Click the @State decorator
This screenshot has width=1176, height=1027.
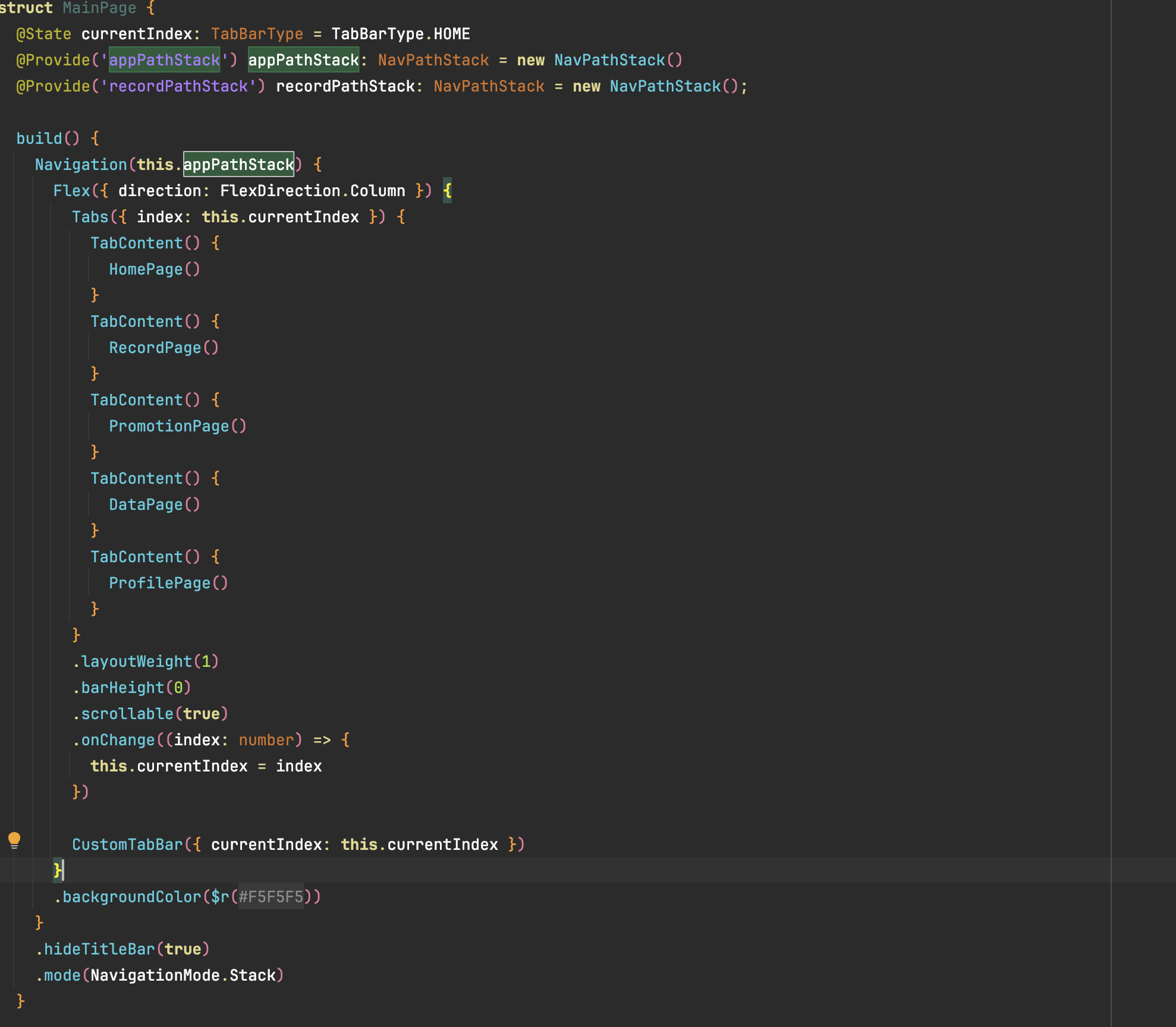[x=44, y=34]
